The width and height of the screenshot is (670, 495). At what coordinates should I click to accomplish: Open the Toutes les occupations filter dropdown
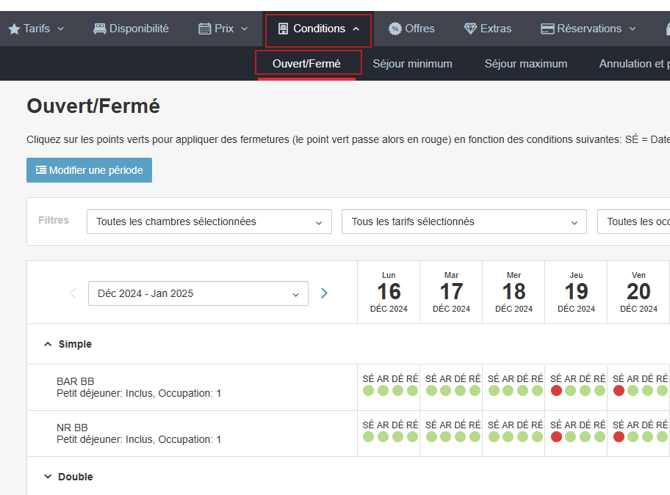pos(634,221)
